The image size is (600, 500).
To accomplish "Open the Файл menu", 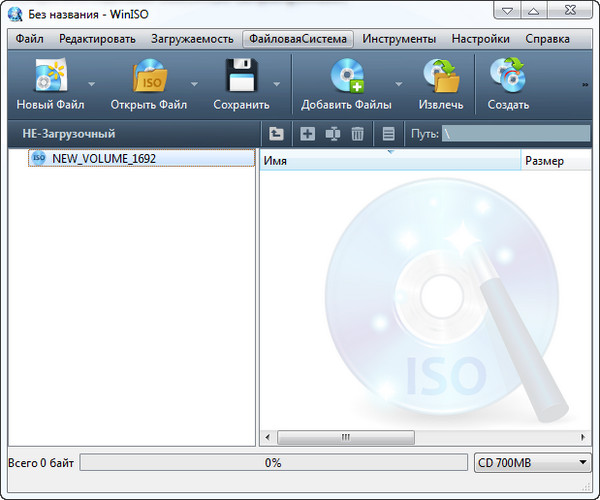I will point(29,39).
